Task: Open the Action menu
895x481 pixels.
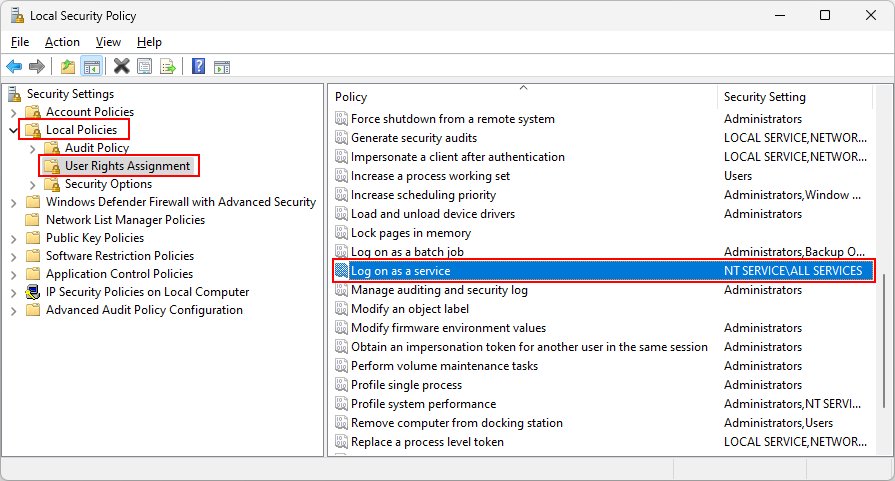Action: tap(62, 42)
